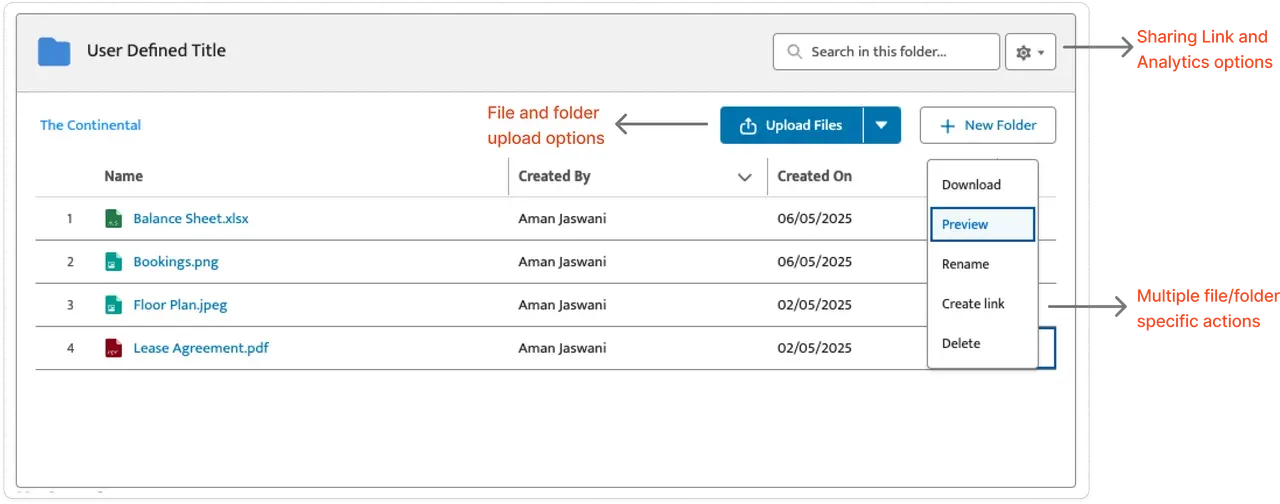Viewport: 1280px width, 504px height.
Task: Click the User Defined Title heading
Action: [x=156, y=50]
